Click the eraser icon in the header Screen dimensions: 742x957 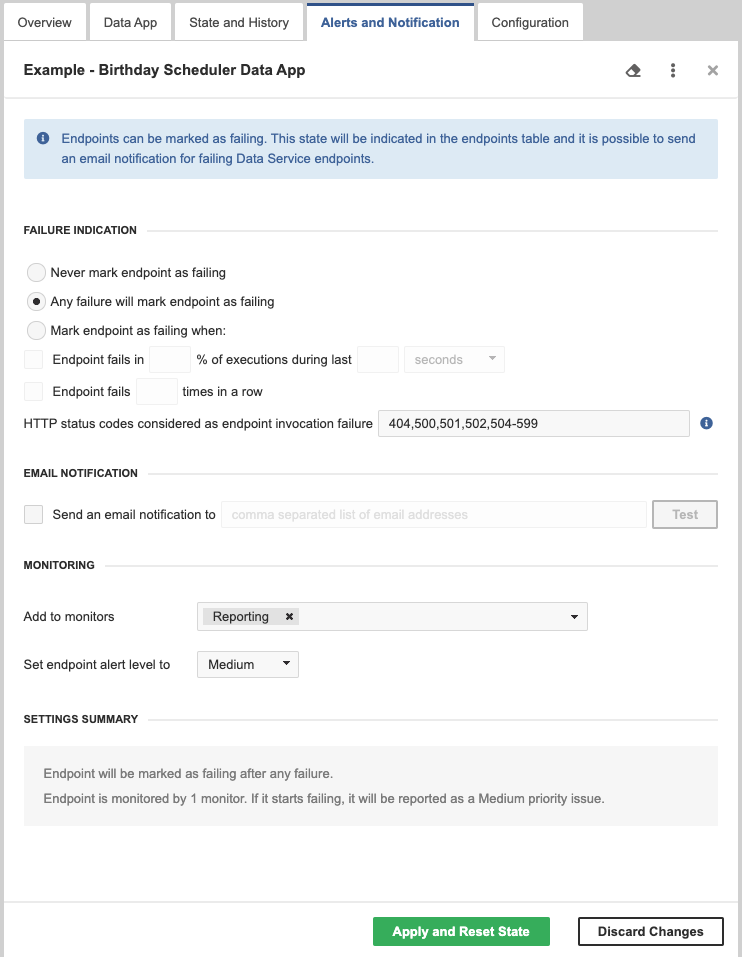tap(633, 70)
